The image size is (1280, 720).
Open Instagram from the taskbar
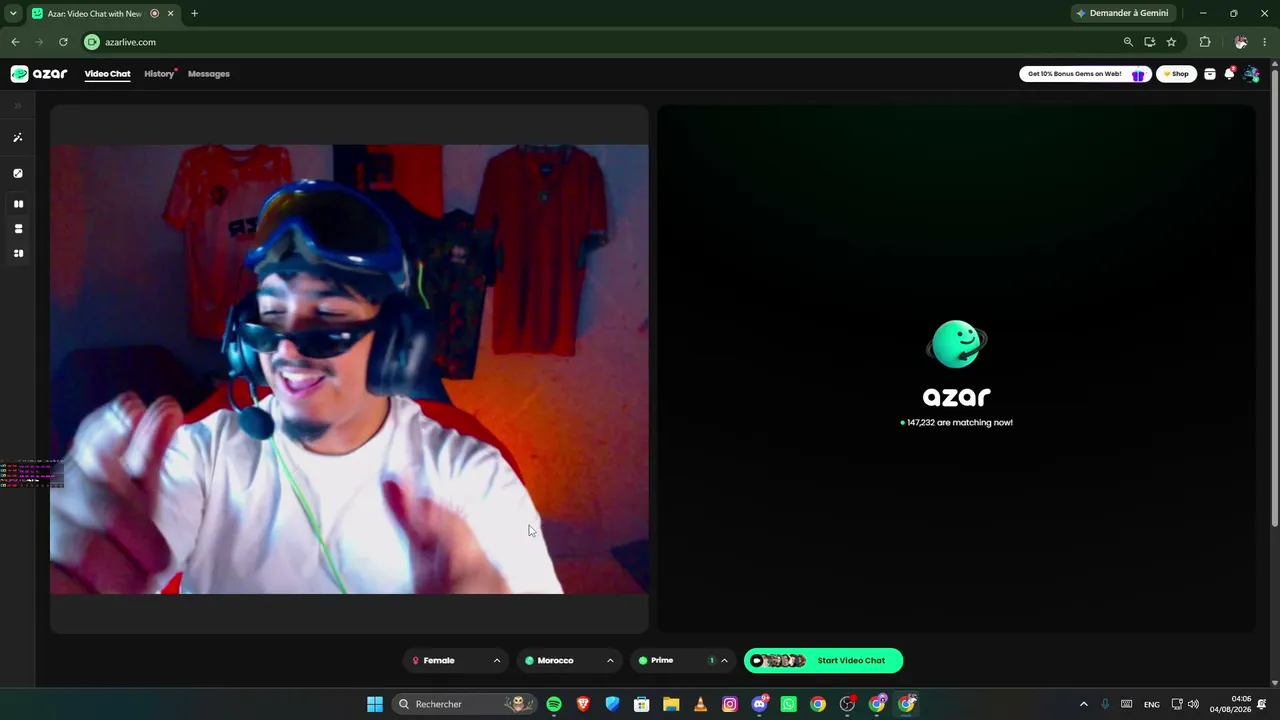point(730,704)
